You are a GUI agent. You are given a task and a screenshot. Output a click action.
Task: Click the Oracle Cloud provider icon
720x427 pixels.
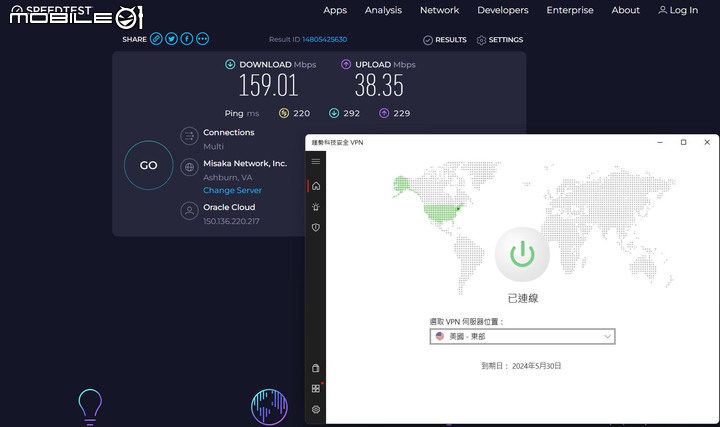click(x=189, y=211)
